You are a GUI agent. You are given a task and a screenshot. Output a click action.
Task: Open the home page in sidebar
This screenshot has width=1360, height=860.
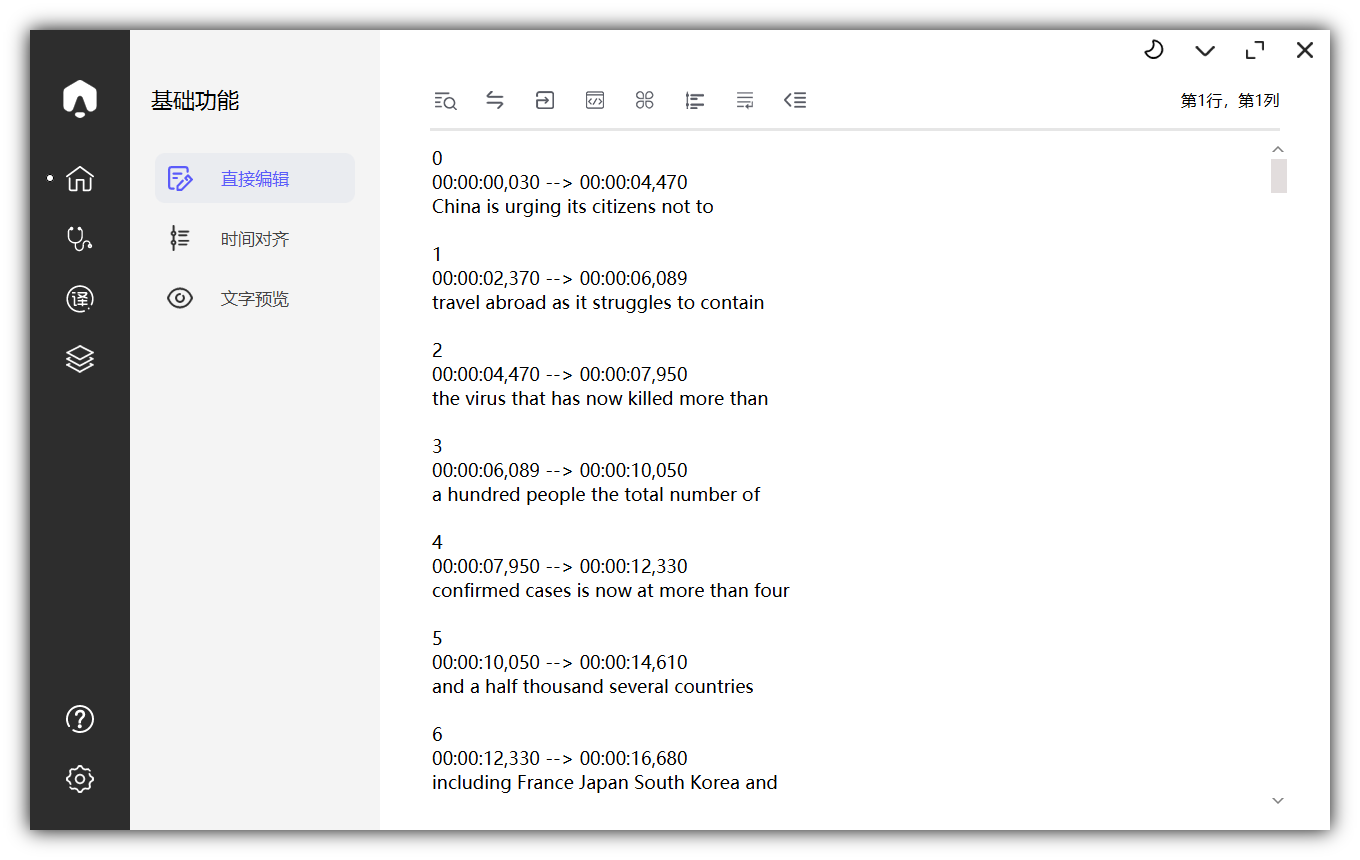(x=80, y=179)
